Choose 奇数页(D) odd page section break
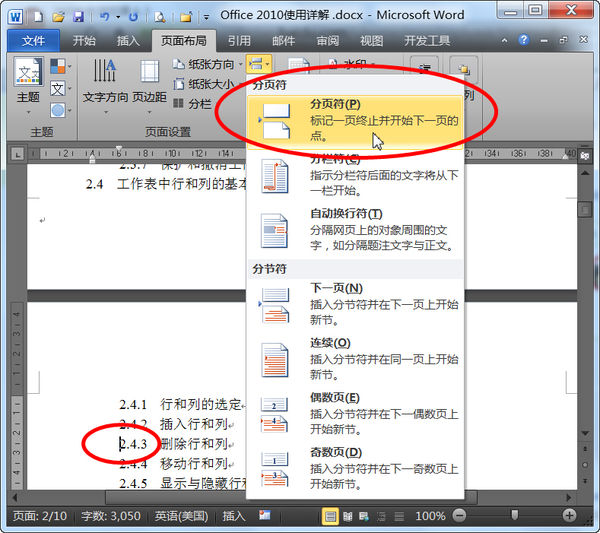This screenshot has height=533, width=600. 355,469
